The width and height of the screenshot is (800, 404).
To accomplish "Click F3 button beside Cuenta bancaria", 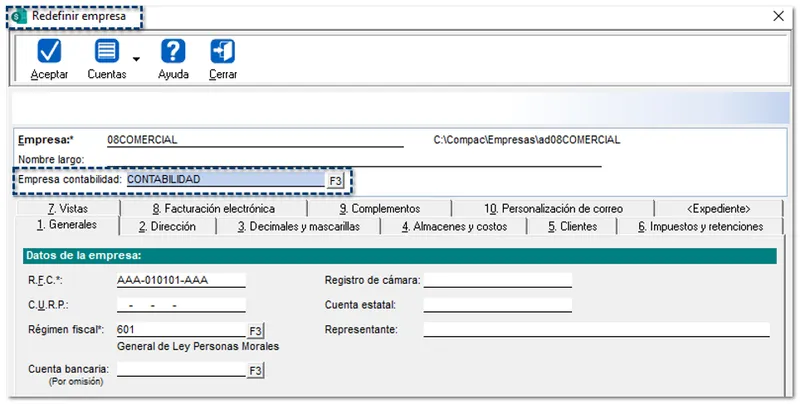I will 256,371.
